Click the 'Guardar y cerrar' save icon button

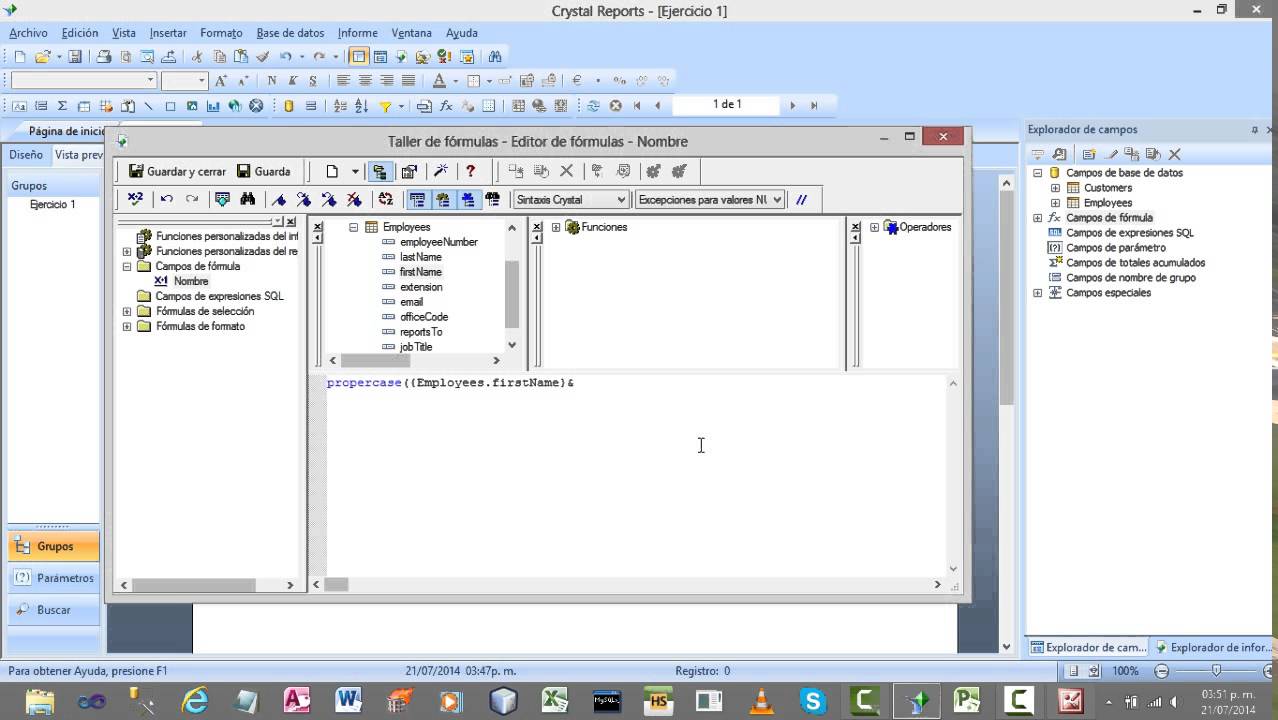[x=178, y=171]
